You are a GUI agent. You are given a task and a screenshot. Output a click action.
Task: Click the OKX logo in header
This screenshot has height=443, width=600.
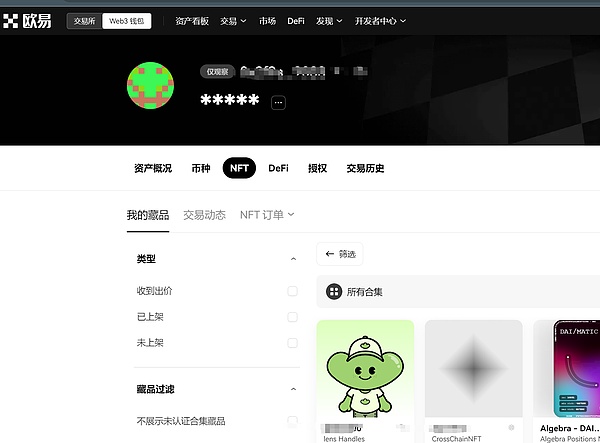click(x=28, y=20)
